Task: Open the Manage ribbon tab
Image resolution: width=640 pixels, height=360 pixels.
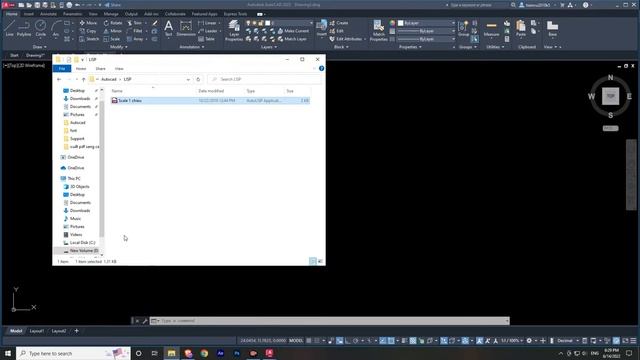Action: [x=111, y=14]
